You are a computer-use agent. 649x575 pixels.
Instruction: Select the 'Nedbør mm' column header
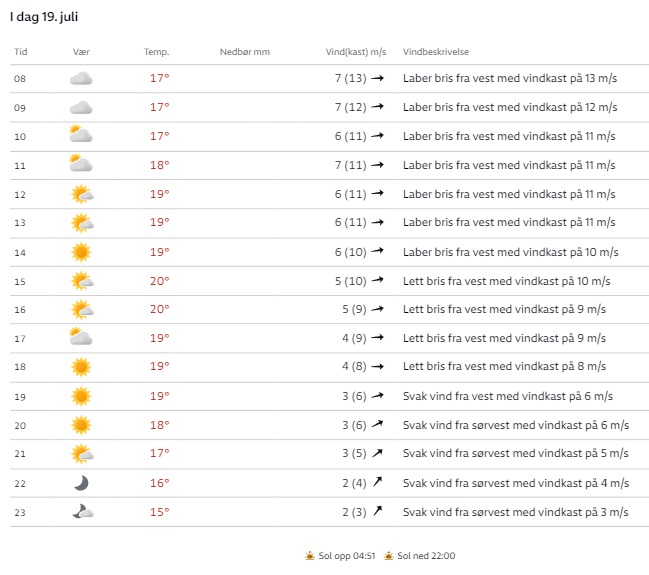pos(244,52)
